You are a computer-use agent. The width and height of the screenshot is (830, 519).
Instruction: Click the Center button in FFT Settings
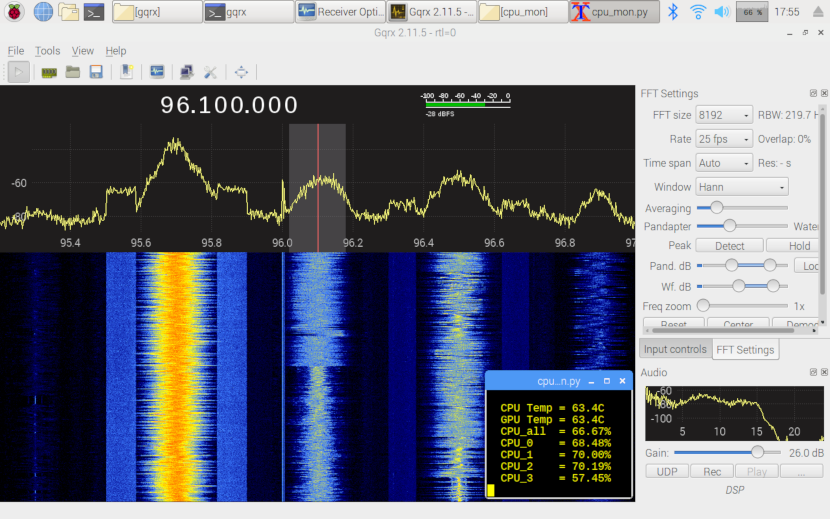[x=738, y=325]
